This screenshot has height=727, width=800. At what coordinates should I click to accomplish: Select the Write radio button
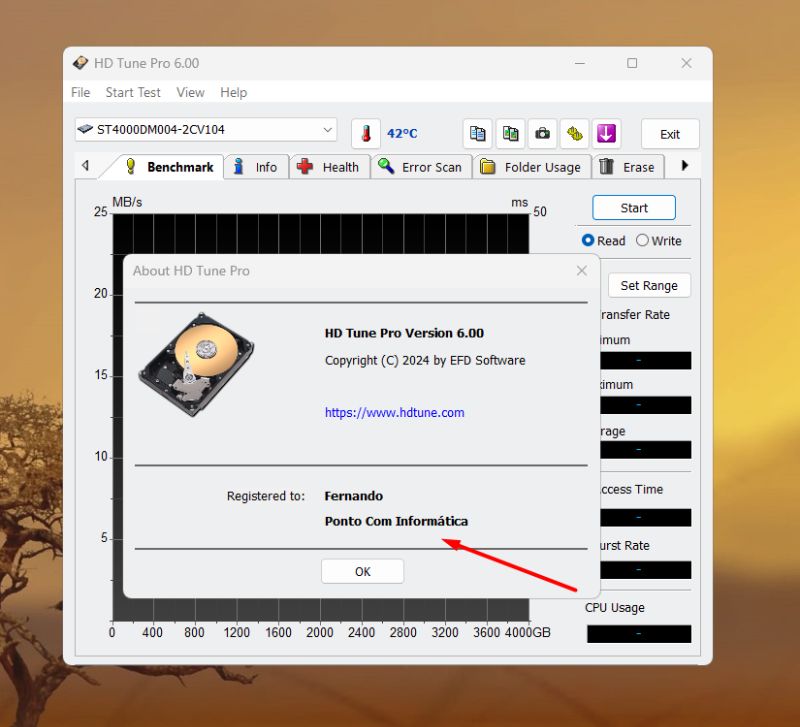pyautogui.click(x=642, y=240)
